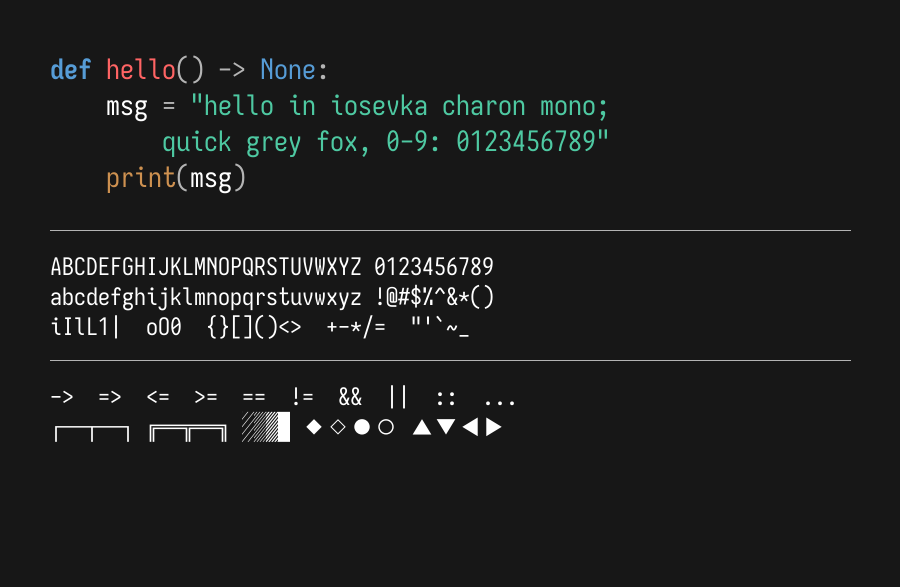This screenshot has width=900, height=587.
Task: Select the '!=' not-equal operator sample
Action: coord(302,398)
